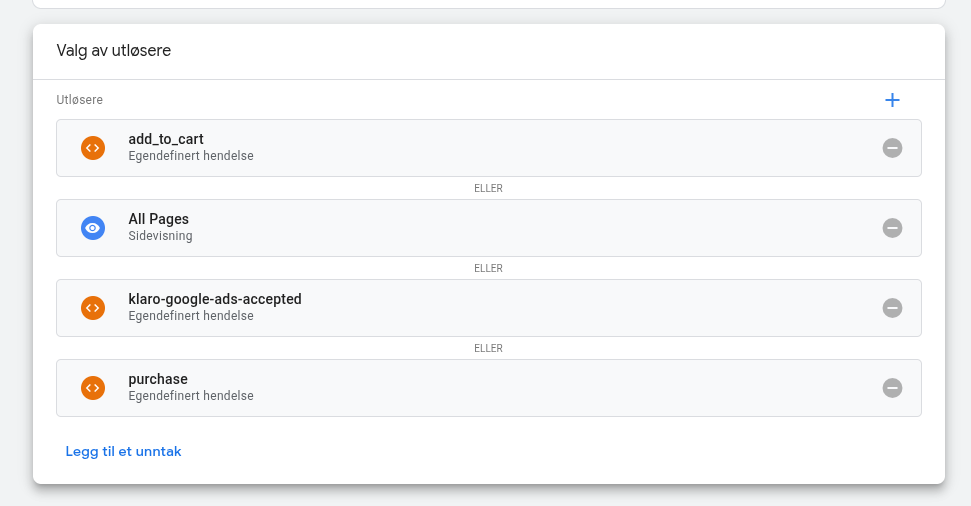Open the add_to_cart trigger name
This screenshot has height=506, width=971.
166,139
